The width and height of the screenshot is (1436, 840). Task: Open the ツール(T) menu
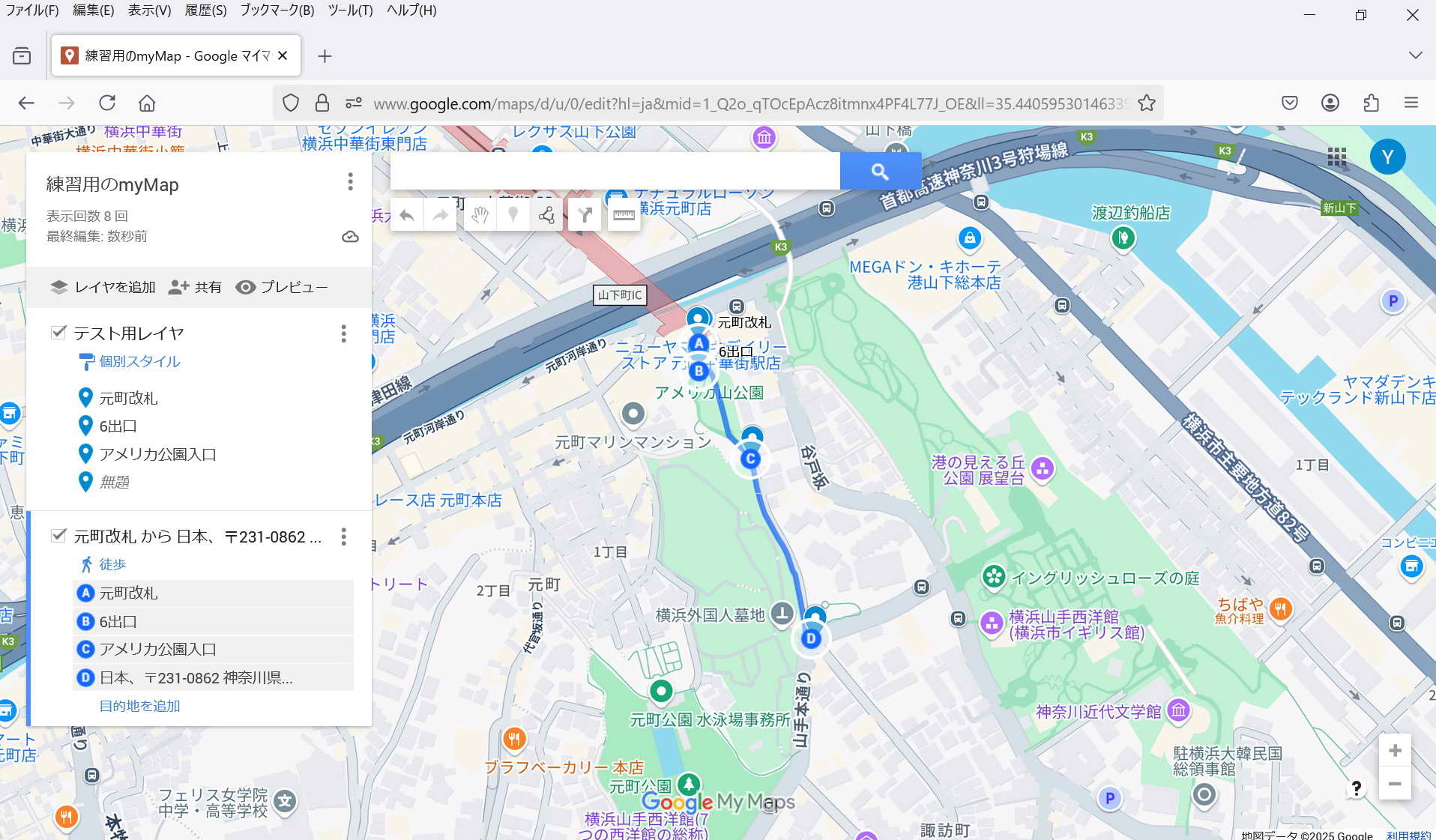tap(350, 10)
